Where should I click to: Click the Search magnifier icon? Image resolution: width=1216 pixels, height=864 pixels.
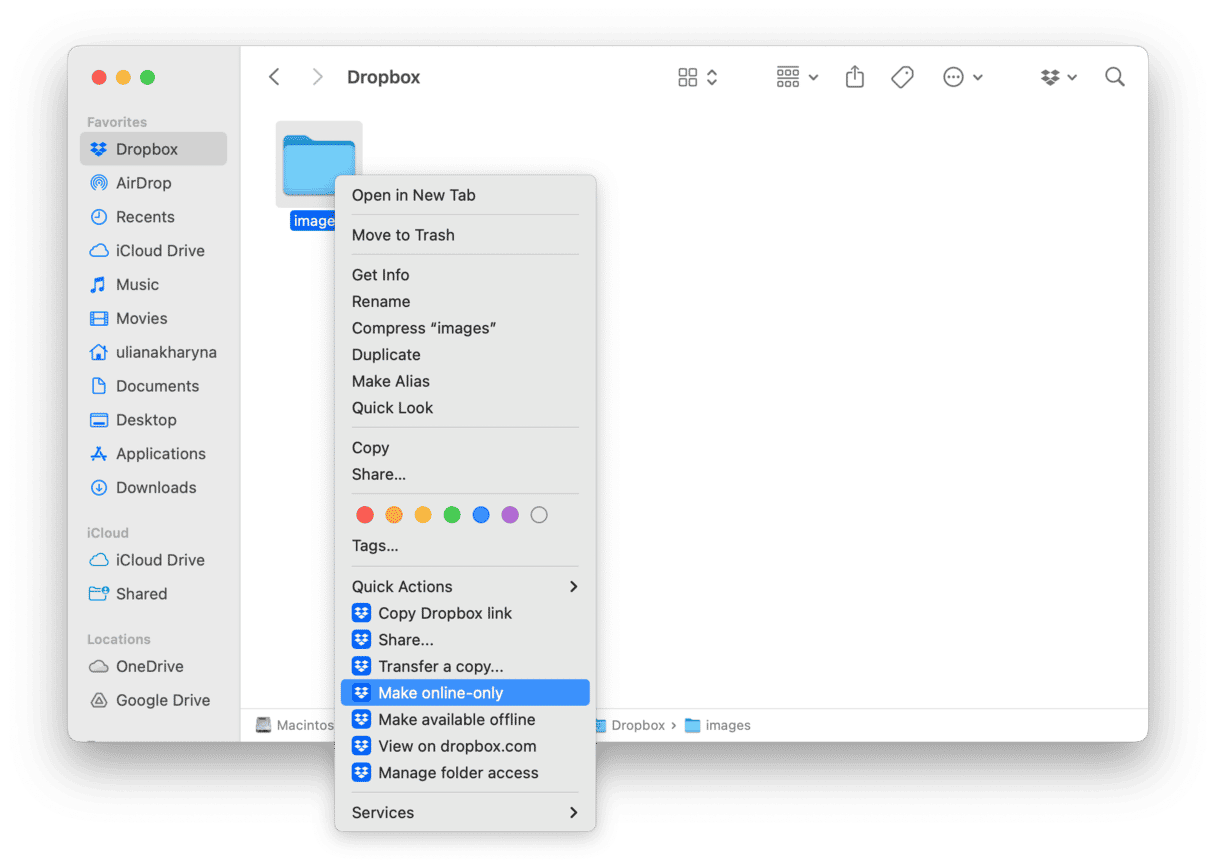tap(1115, 77)
